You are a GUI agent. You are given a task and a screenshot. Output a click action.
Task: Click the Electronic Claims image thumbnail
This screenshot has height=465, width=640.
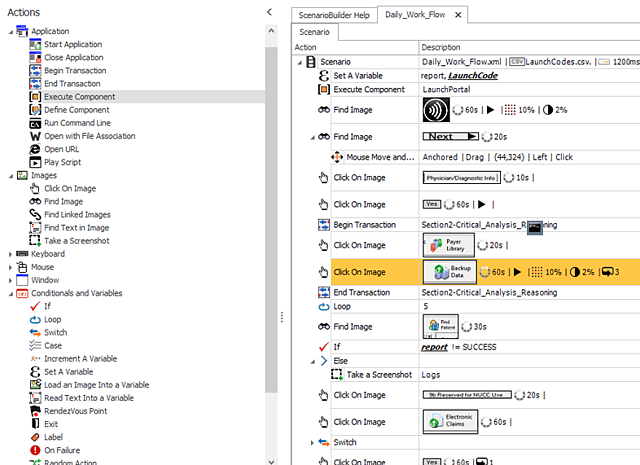tap(450, 422)
